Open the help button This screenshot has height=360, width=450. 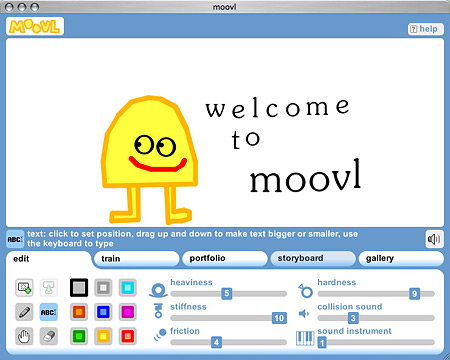pos(425,29)
